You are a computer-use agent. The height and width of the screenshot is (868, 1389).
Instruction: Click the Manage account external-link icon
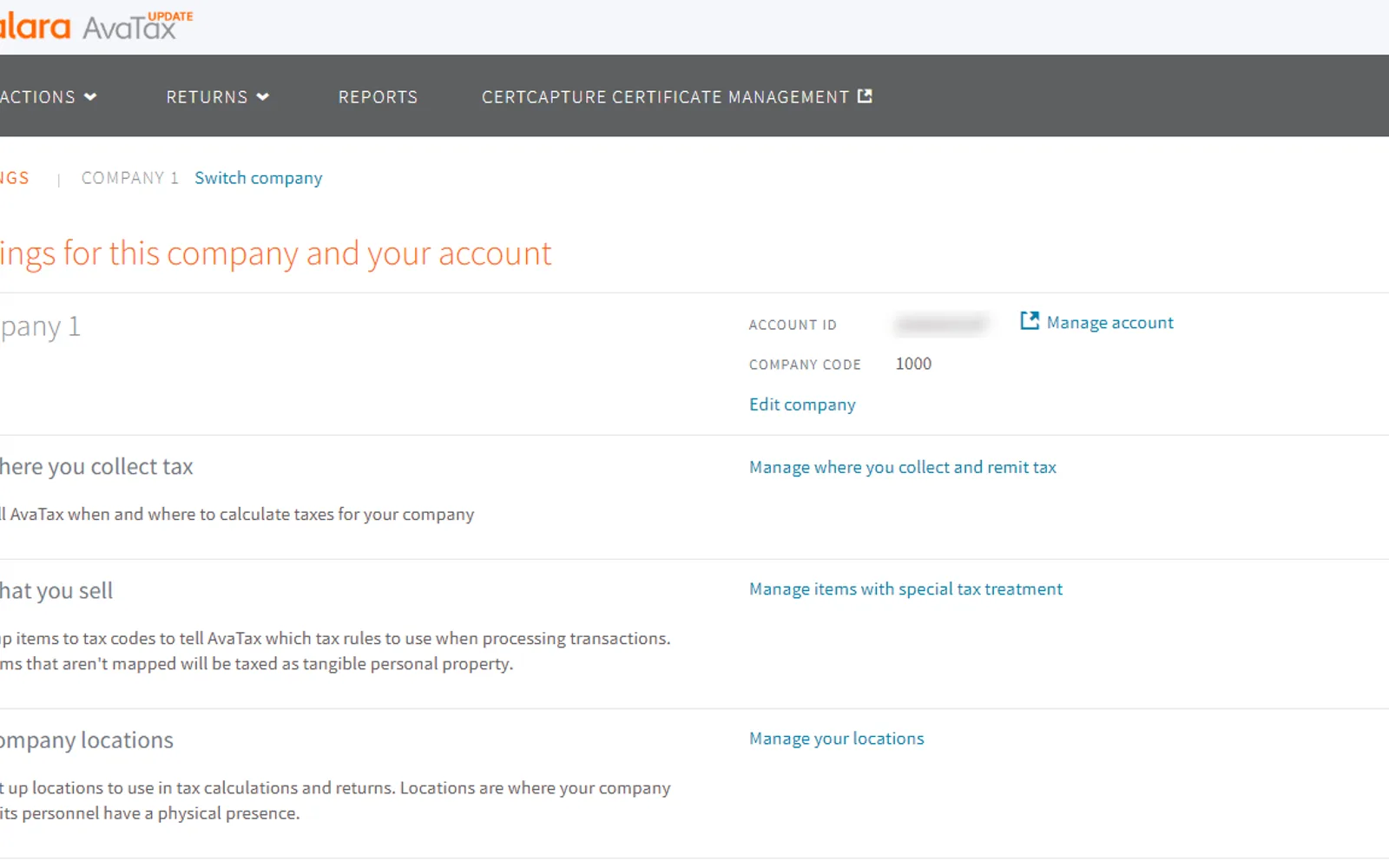coord(1030,321)
